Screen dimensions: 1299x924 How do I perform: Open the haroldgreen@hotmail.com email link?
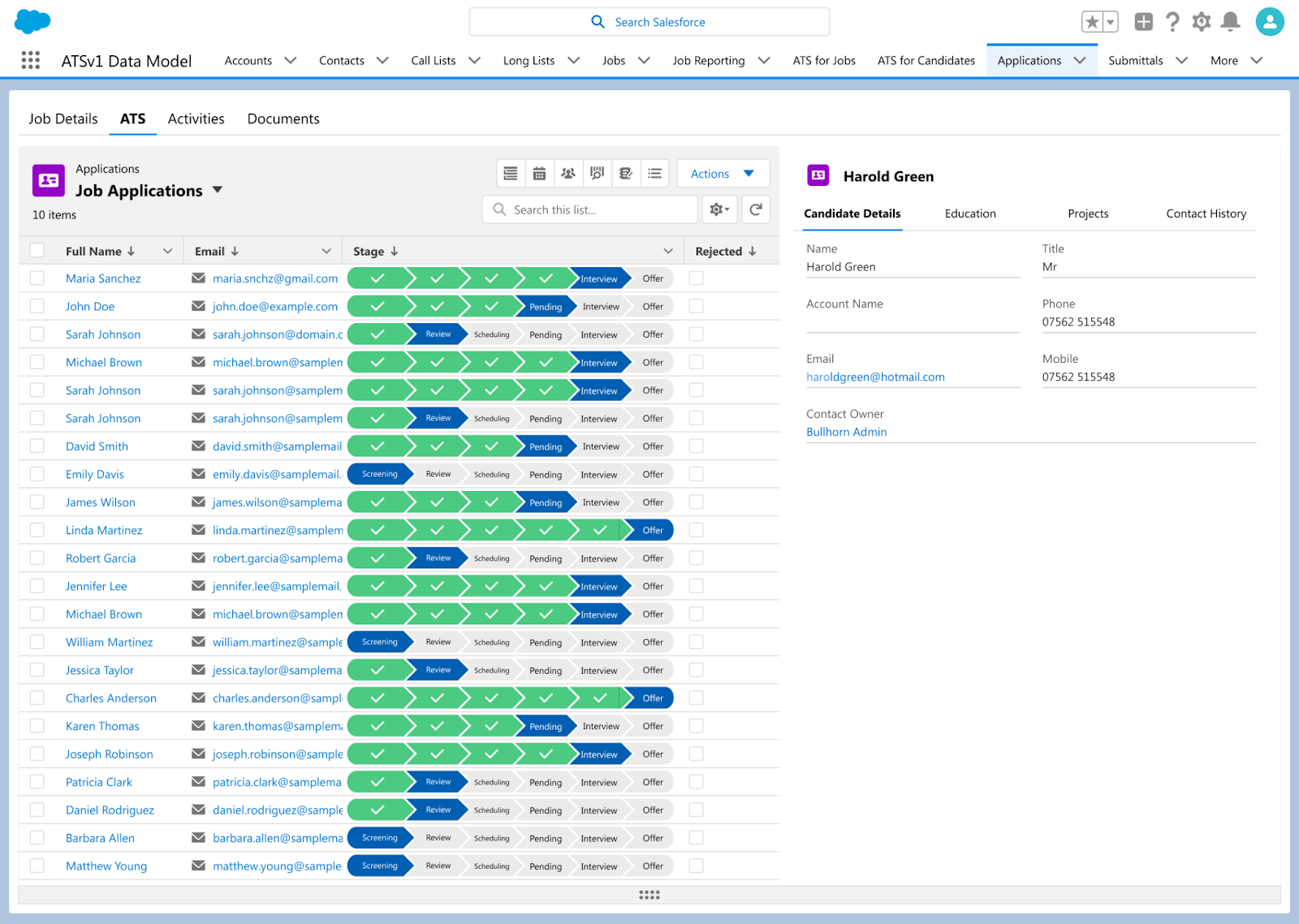875,377
